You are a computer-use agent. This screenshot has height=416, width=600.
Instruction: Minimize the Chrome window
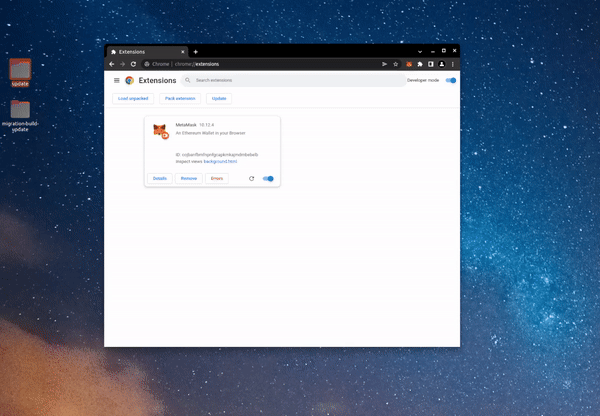(433, 51)
